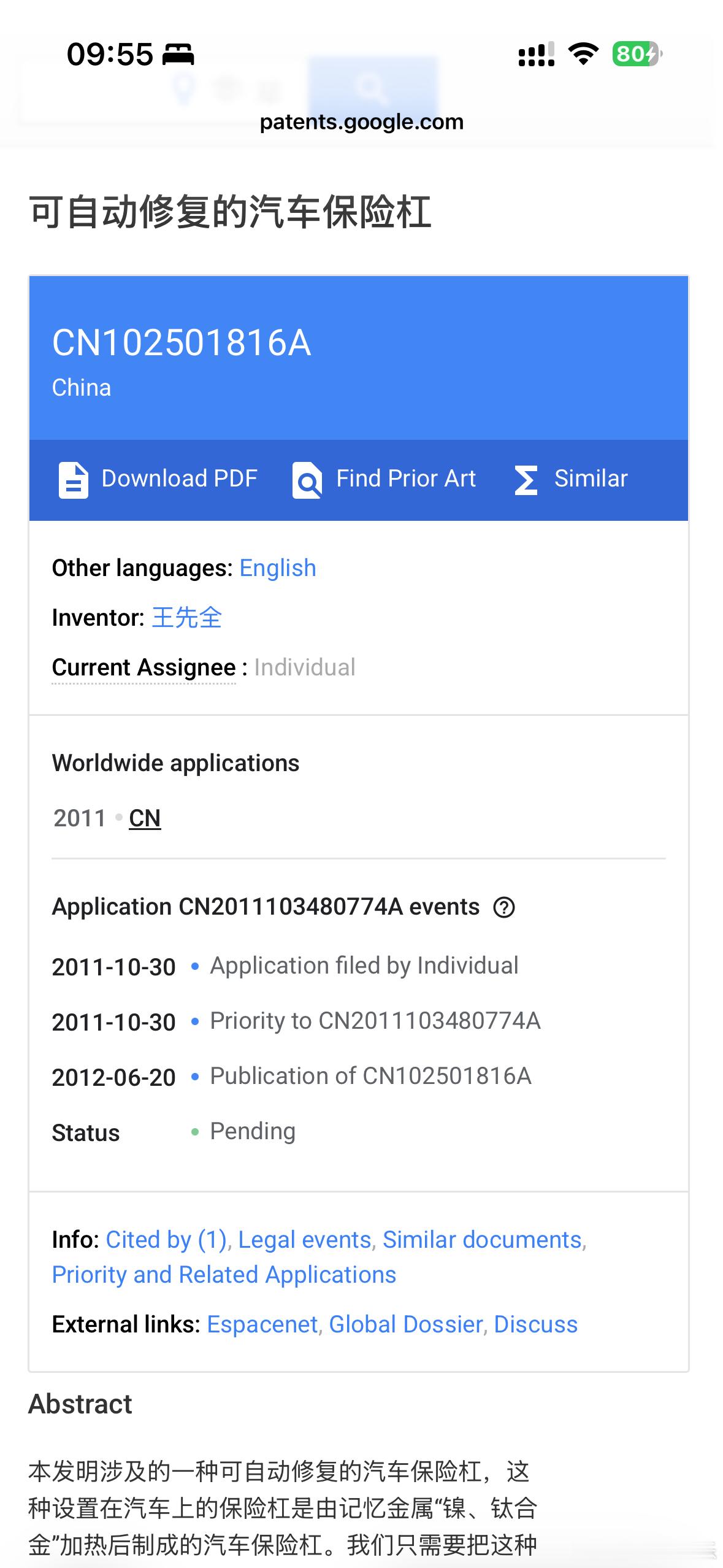
Task: Click Find Prior Art label
Action: click(x=406, y=478)
